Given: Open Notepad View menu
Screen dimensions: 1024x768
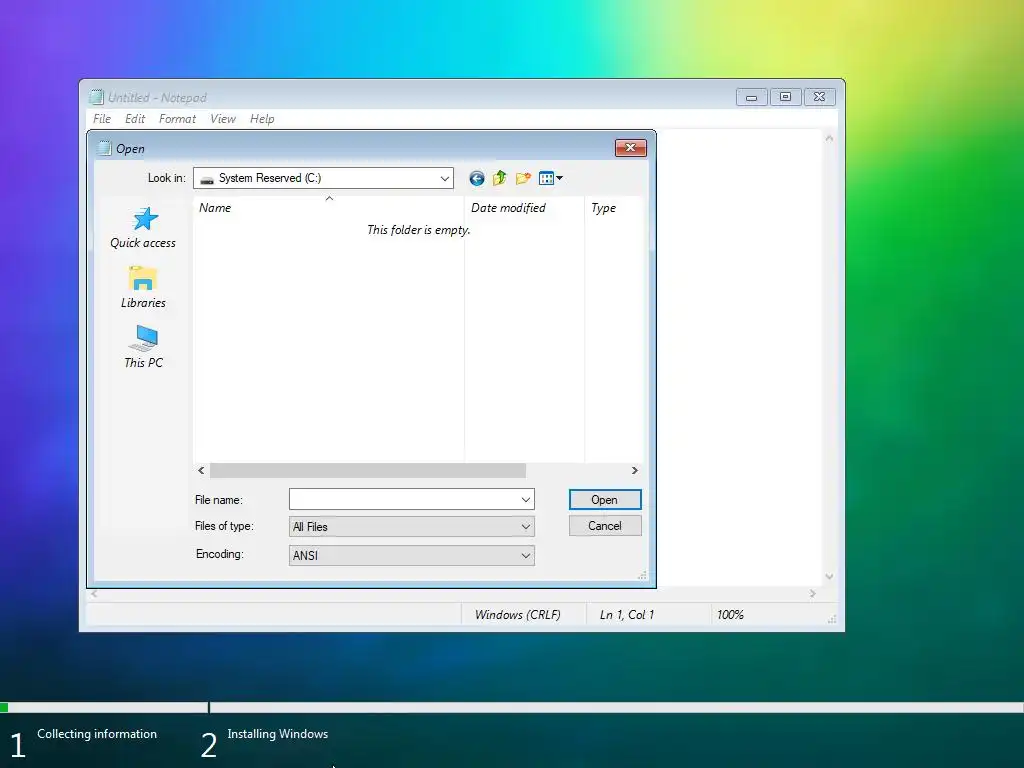Looking at the screenshot, I should [223, 119].
